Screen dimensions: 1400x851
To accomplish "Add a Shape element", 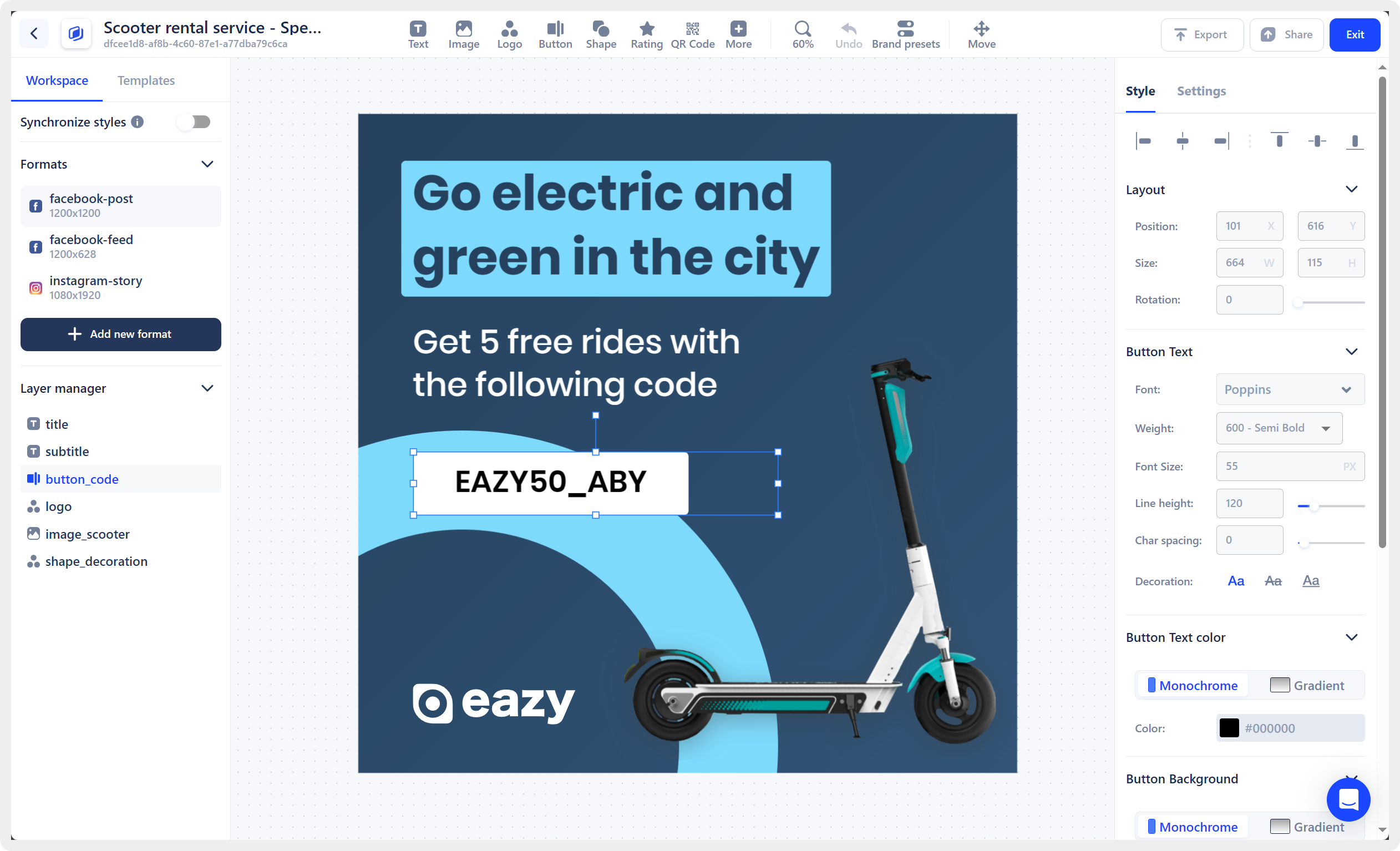I will coord(601,34).
